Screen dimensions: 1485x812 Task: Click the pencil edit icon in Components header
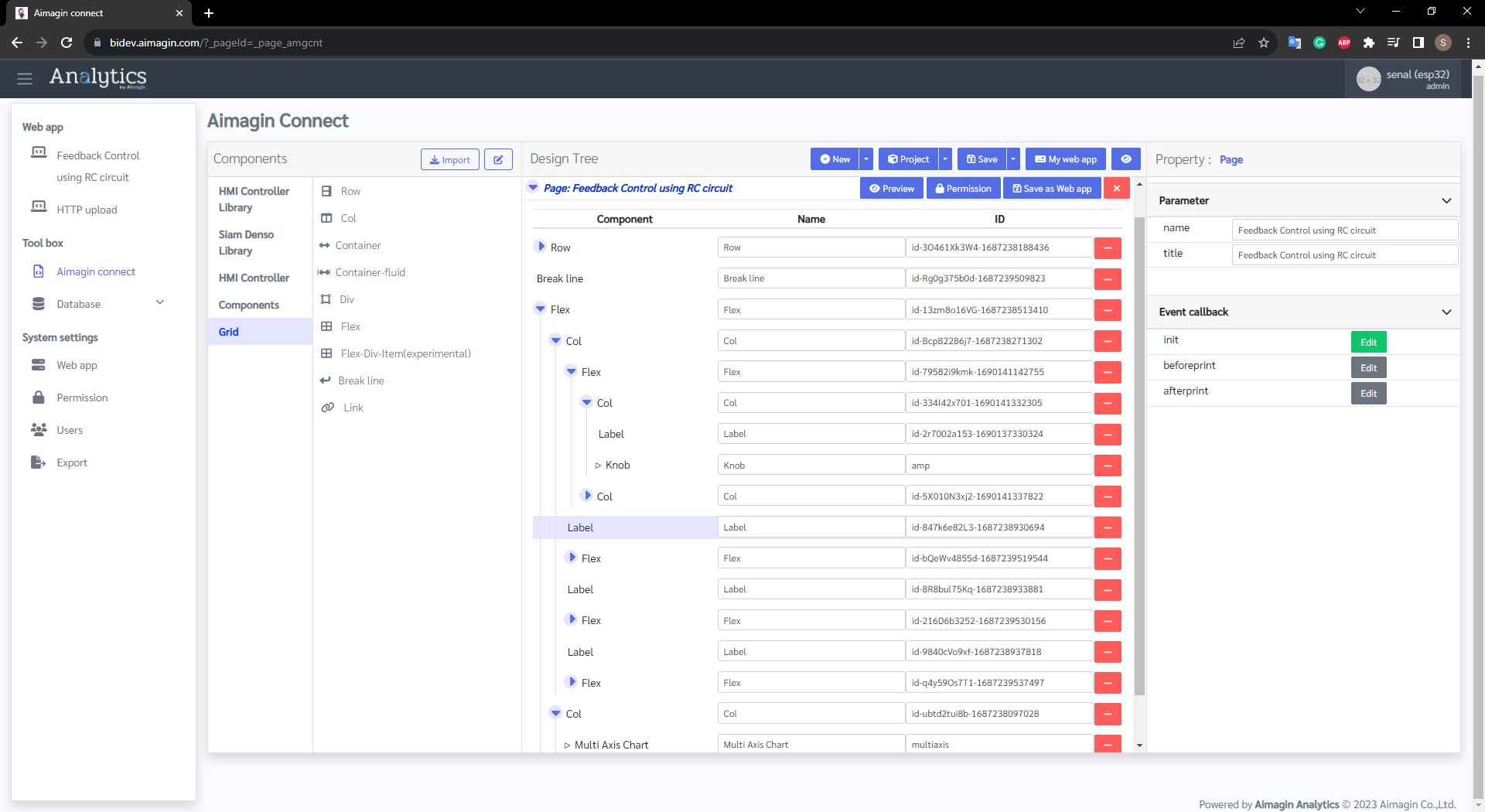point(498,159)
